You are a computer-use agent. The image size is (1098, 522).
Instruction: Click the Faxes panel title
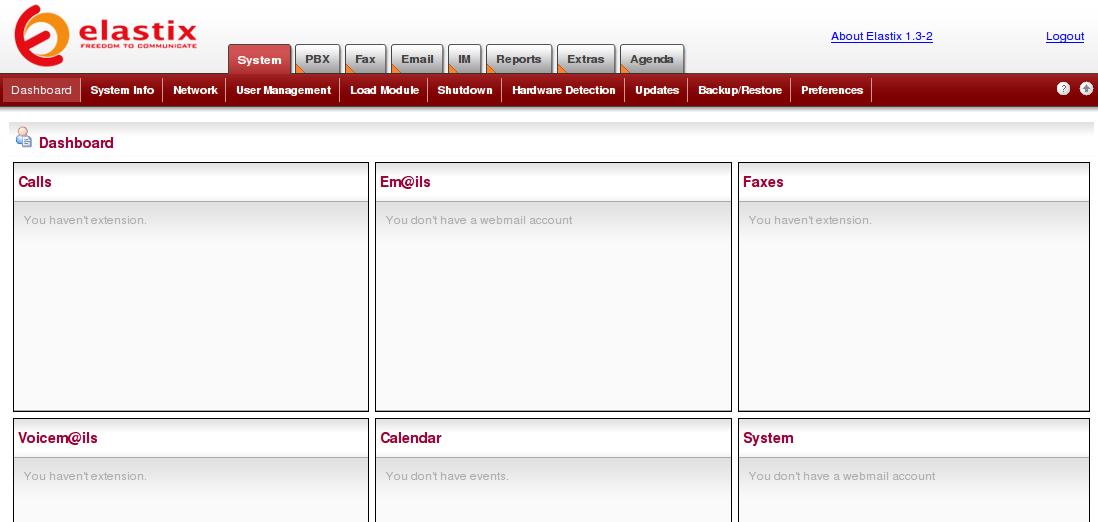click(763, 182)
